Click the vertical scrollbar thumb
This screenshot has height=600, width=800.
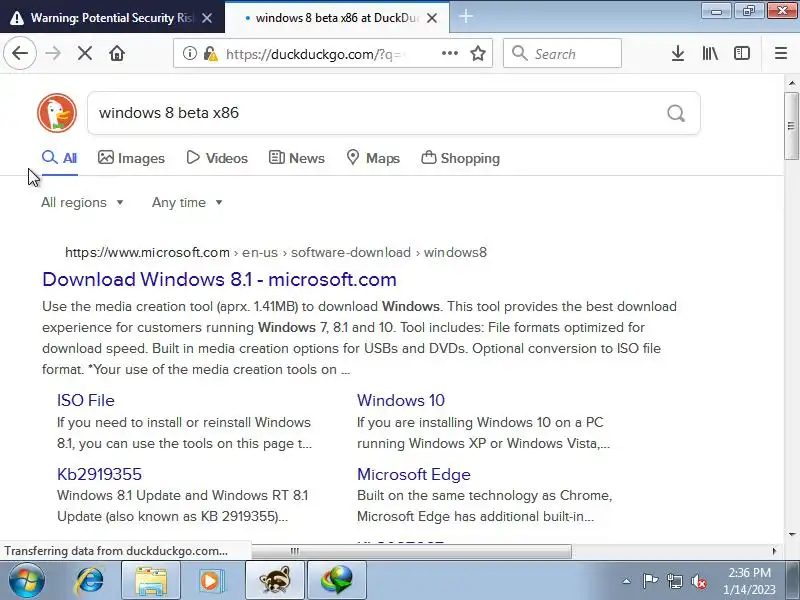[791, 126]
